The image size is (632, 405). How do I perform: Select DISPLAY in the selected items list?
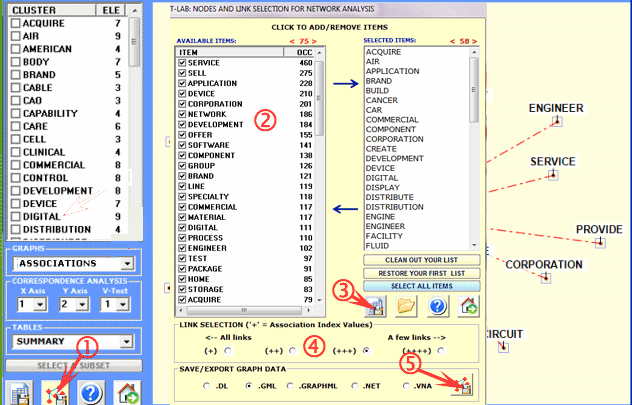point(383,187)
